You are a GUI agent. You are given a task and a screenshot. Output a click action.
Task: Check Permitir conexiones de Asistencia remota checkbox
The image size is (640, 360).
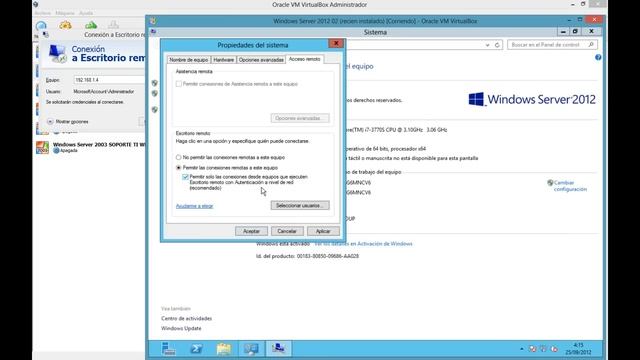point(179,84)
